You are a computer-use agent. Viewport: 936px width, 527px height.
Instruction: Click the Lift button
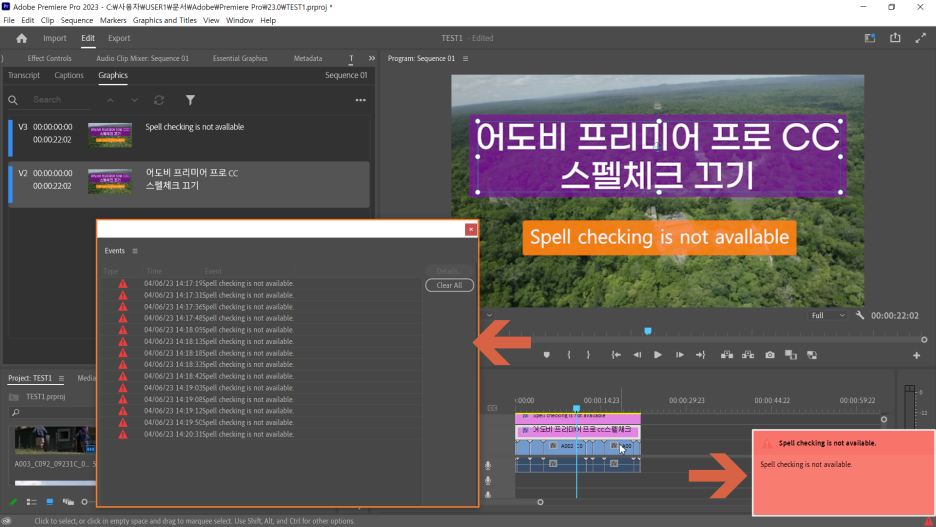pyautogui.click(x=726, y=355)
